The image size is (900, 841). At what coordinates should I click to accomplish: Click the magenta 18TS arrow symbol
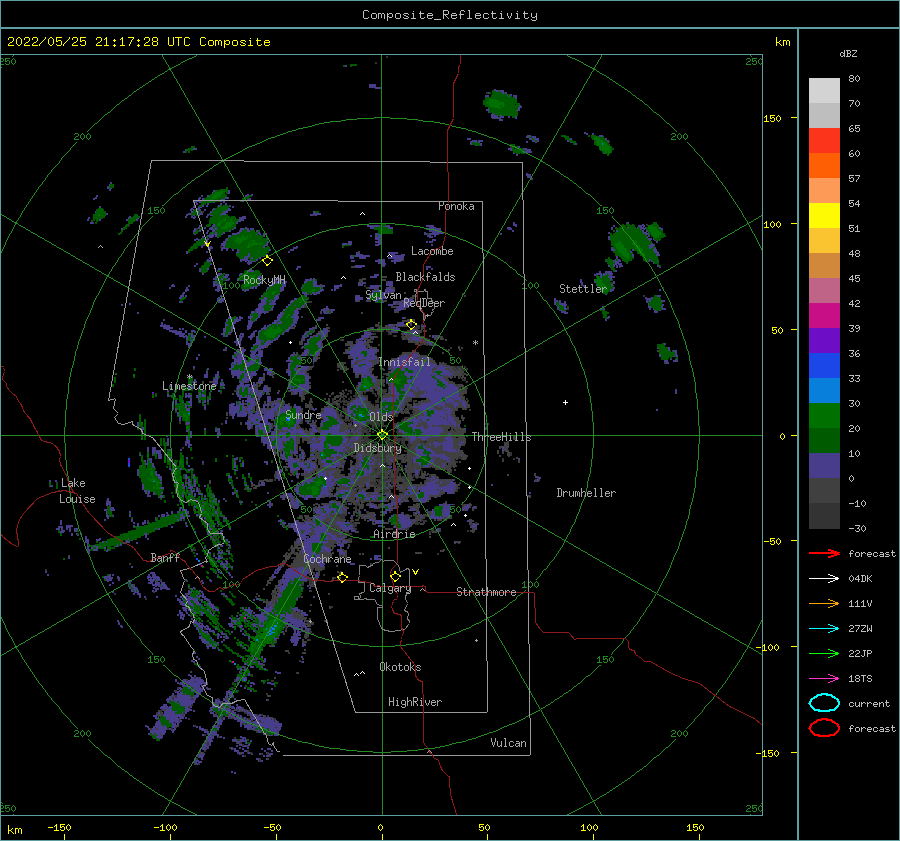824,679
